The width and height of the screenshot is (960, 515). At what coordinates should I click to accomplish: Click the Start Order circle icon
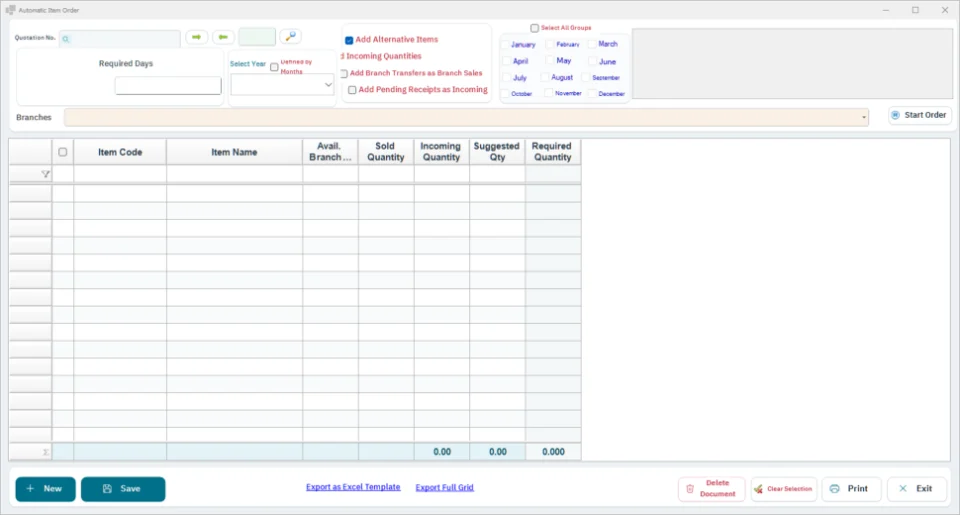point(895,115)
